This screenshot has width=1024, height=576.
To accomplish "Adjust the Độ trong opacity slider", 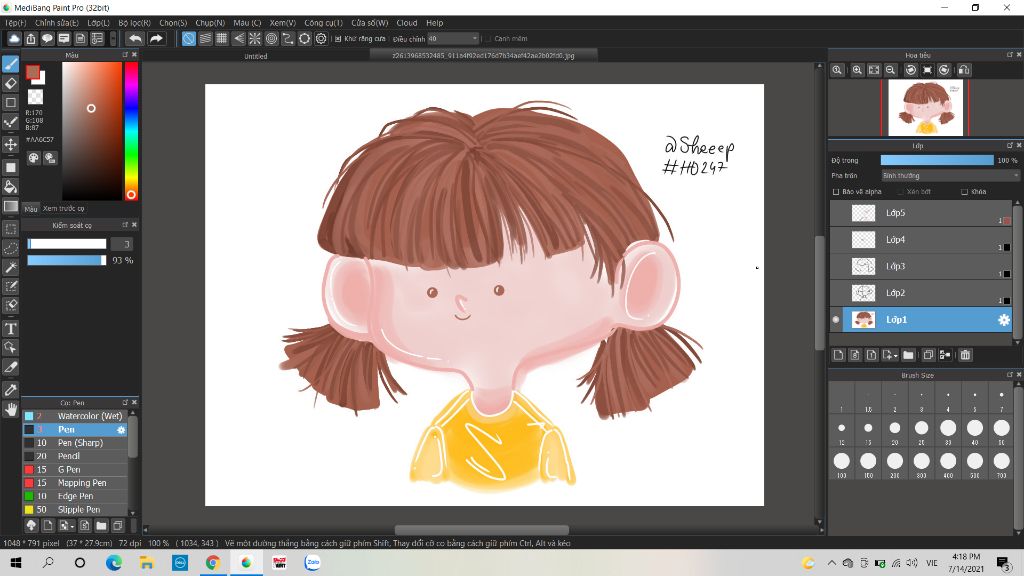I will tap(937, 160).
